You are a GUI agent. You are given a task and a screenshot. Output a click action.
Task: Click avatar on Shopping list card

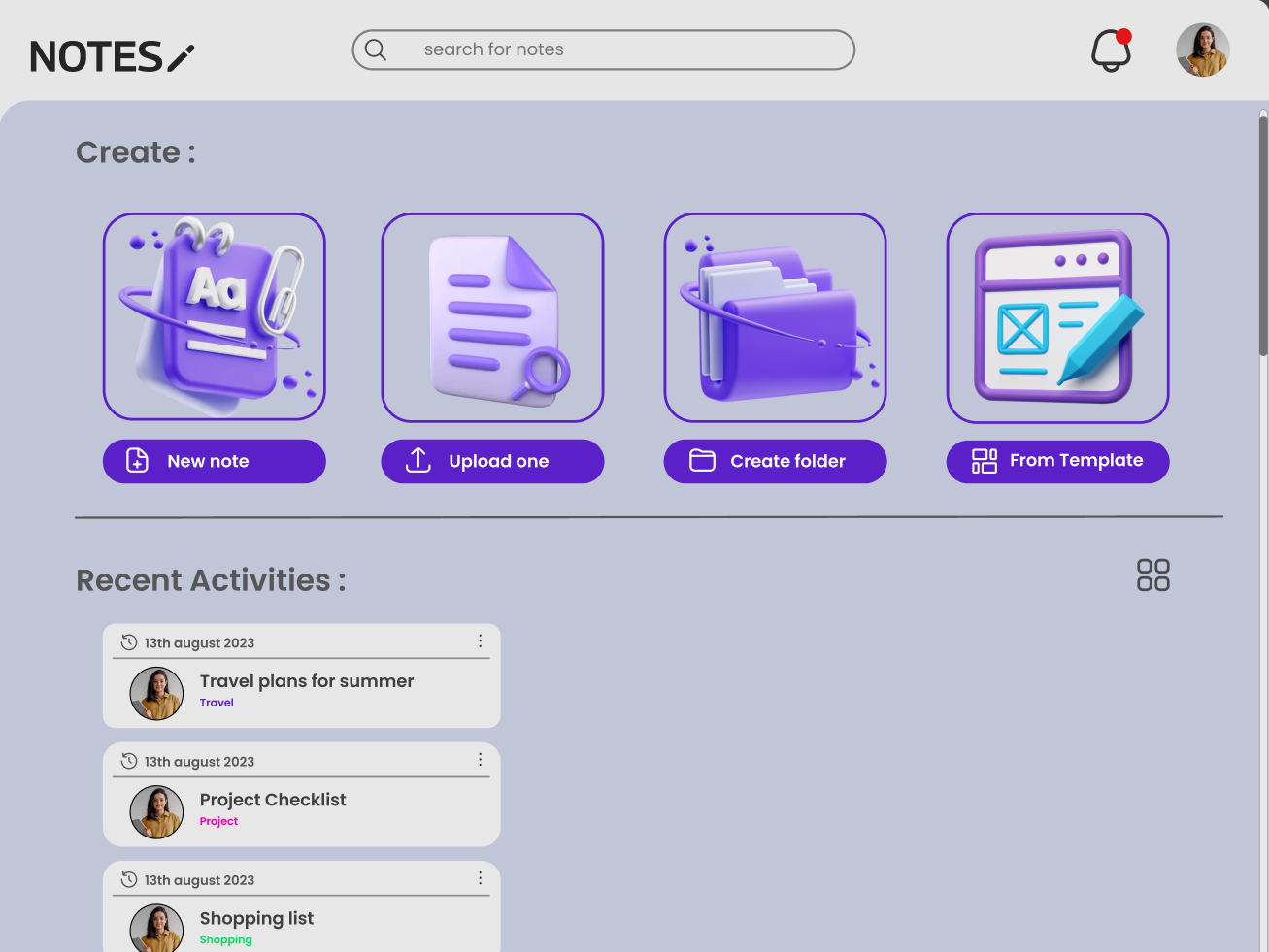pos(156,928)
